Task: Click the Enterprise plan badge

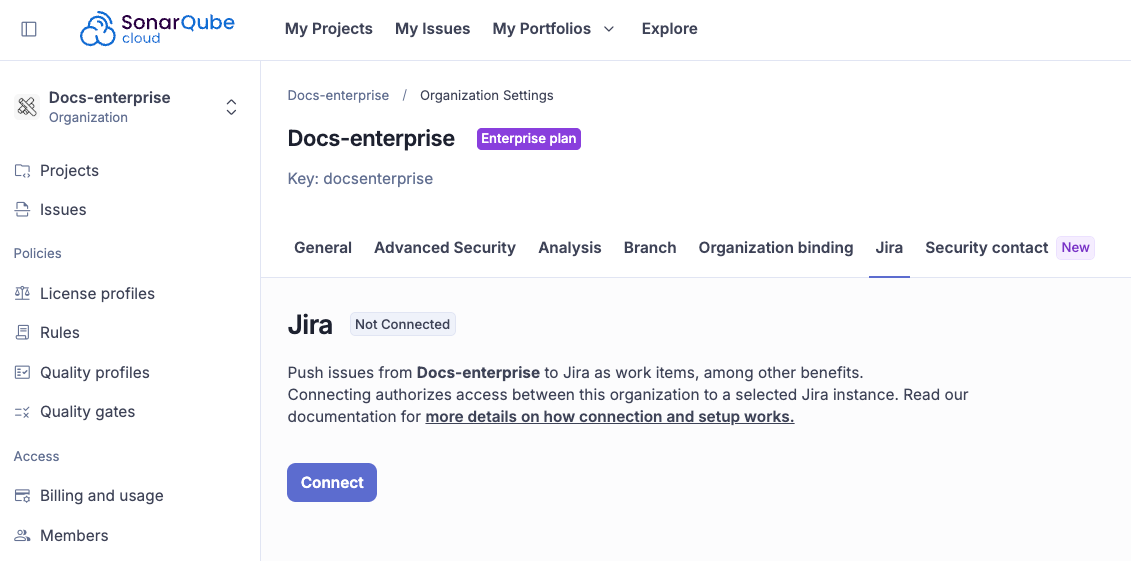Action: (529, 139)
